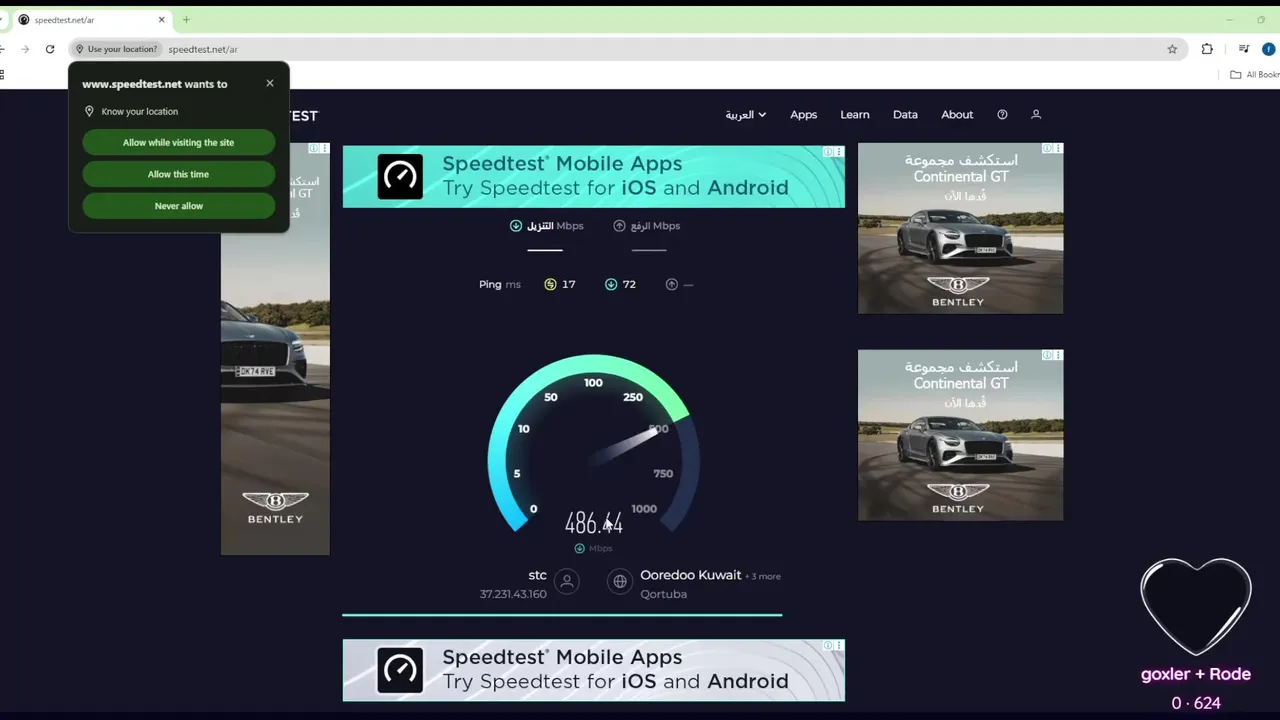This screenshot has height=720, width=1280.
Task: Select Never allow location access
Action: coord(178,206)
